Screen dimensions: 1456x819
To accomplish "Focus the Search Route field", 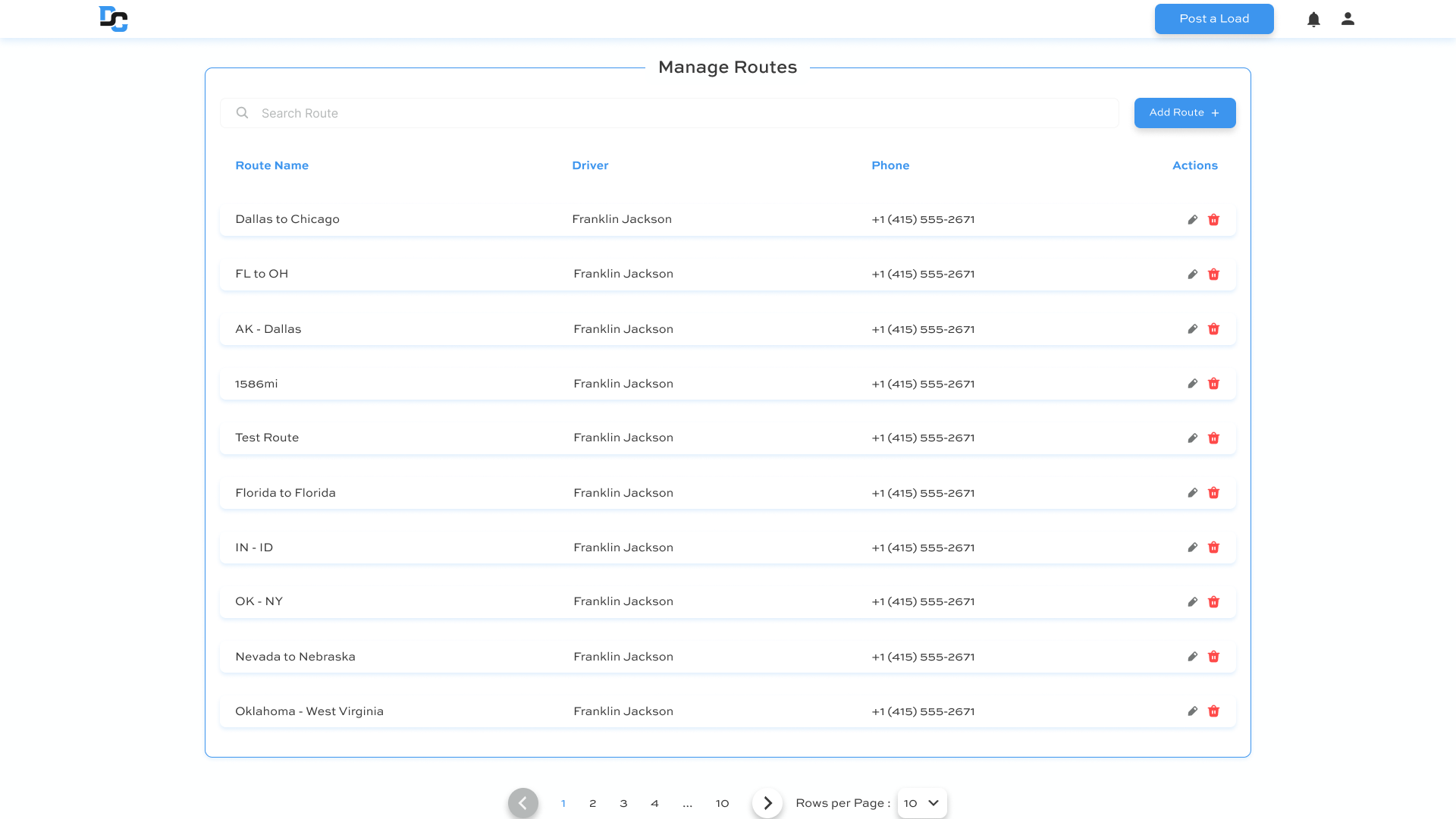I will pos(670,113).
